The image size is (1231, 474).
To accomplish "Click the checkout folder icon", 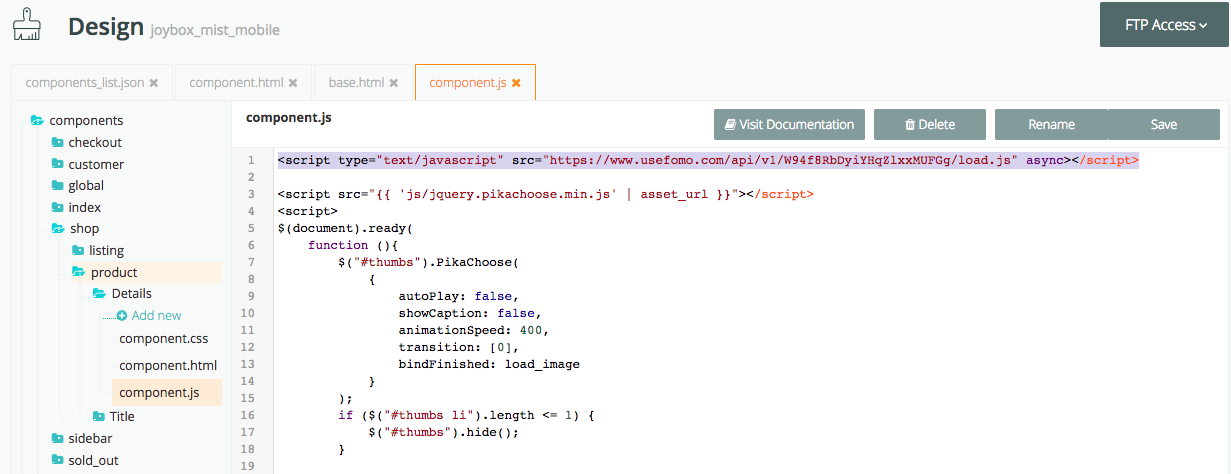I will pos(57,142).
